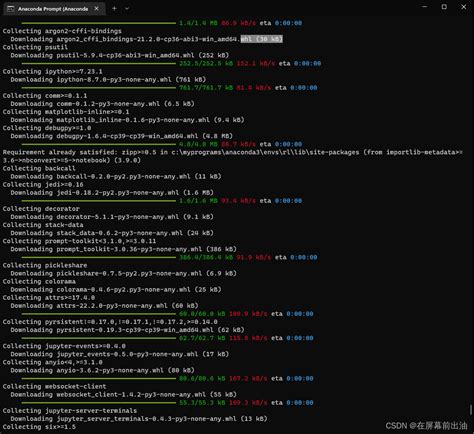Click the 'Collecting six>=1.5' line
The width and height of the screenshot is (474, 434).
39,427
